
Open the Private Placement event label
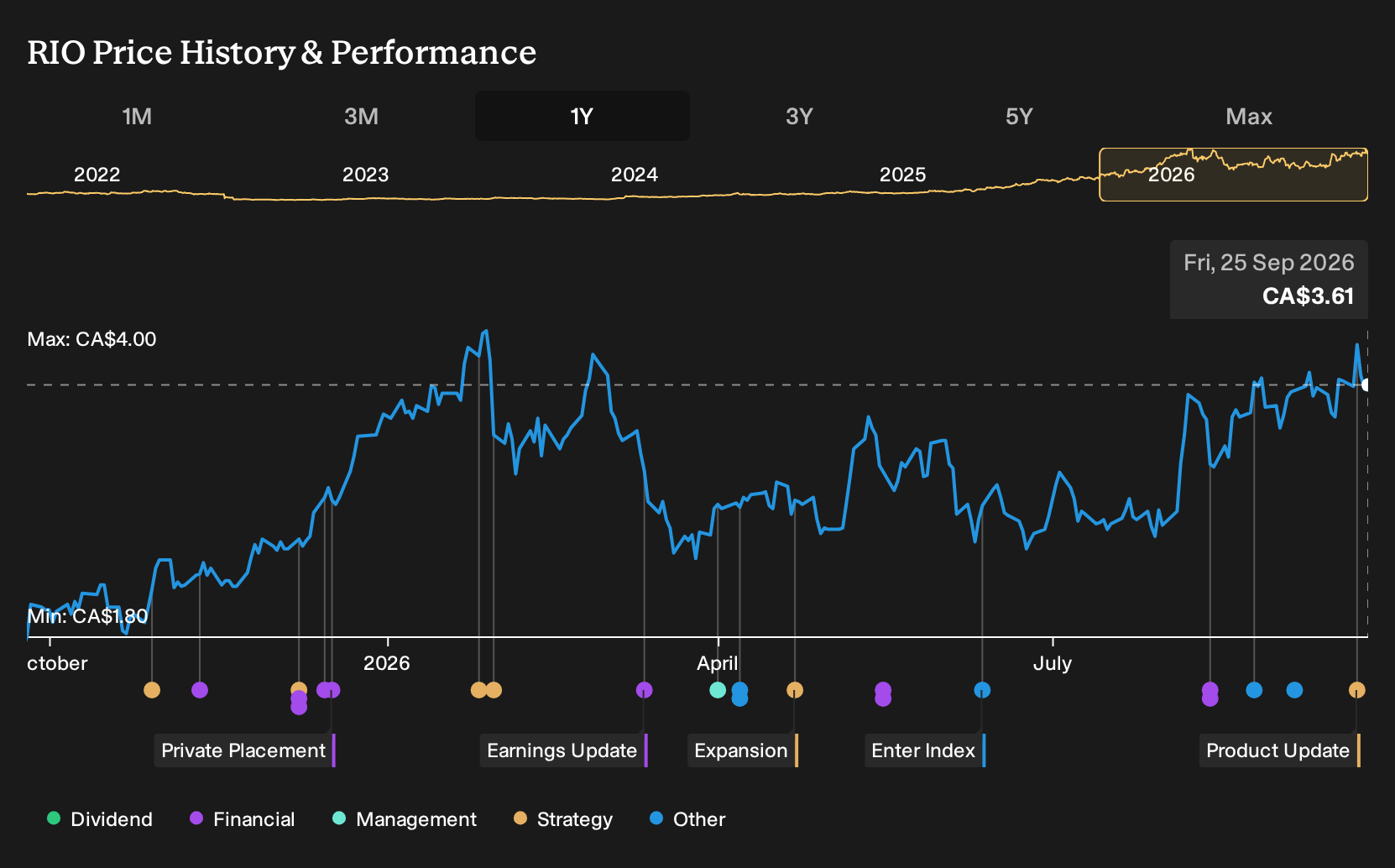244,750
